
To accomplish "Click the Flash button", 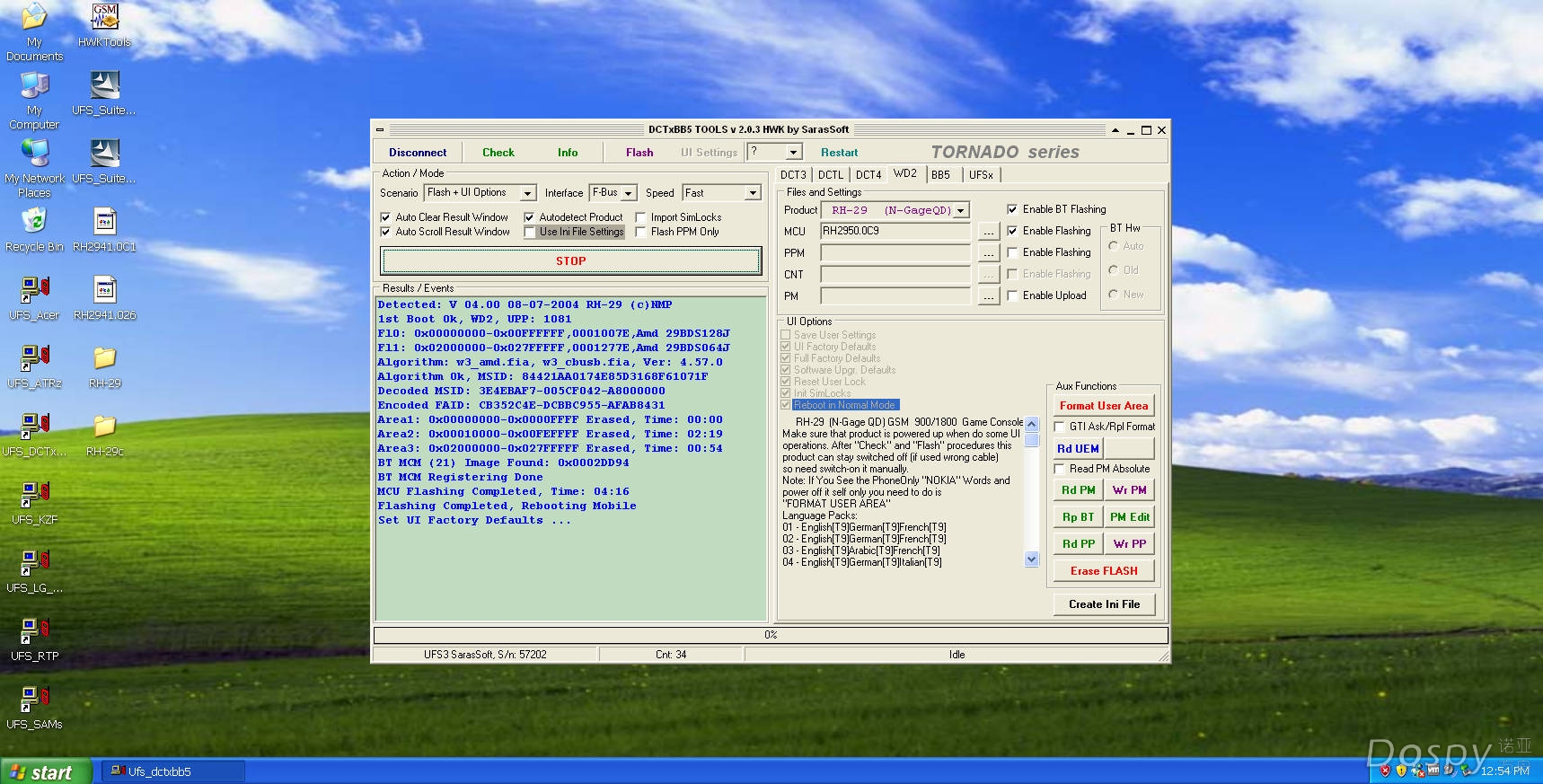I will (639, 153).
